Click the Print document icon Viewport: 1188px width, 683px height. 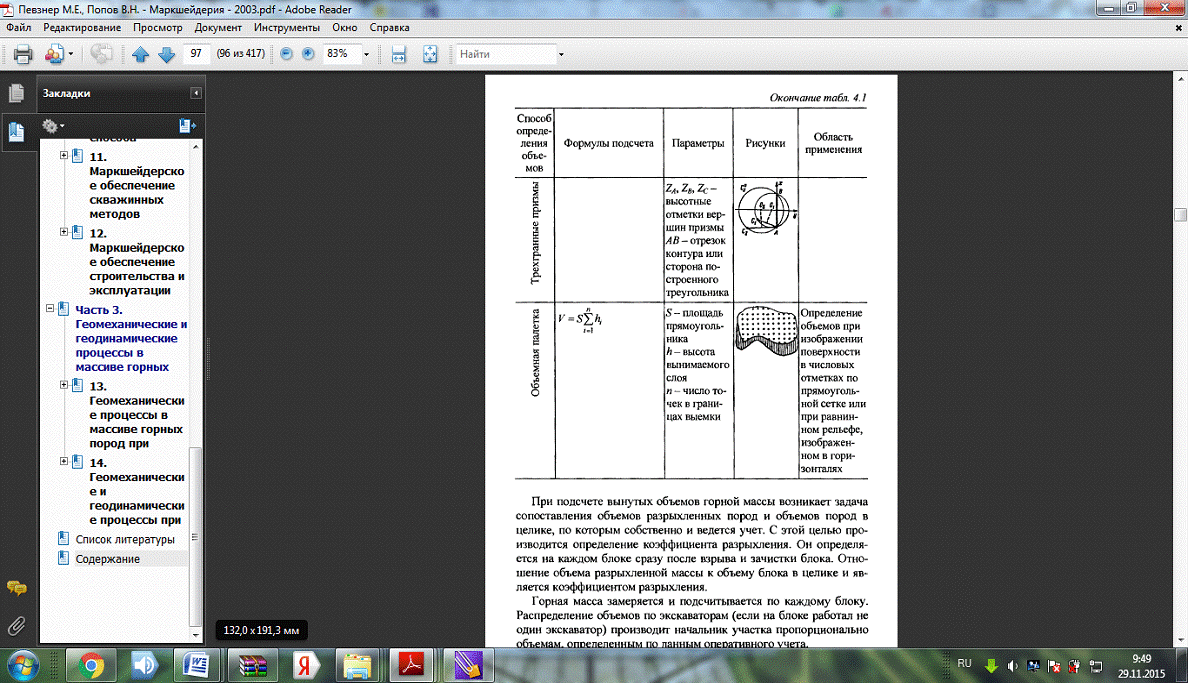[23, 54]
